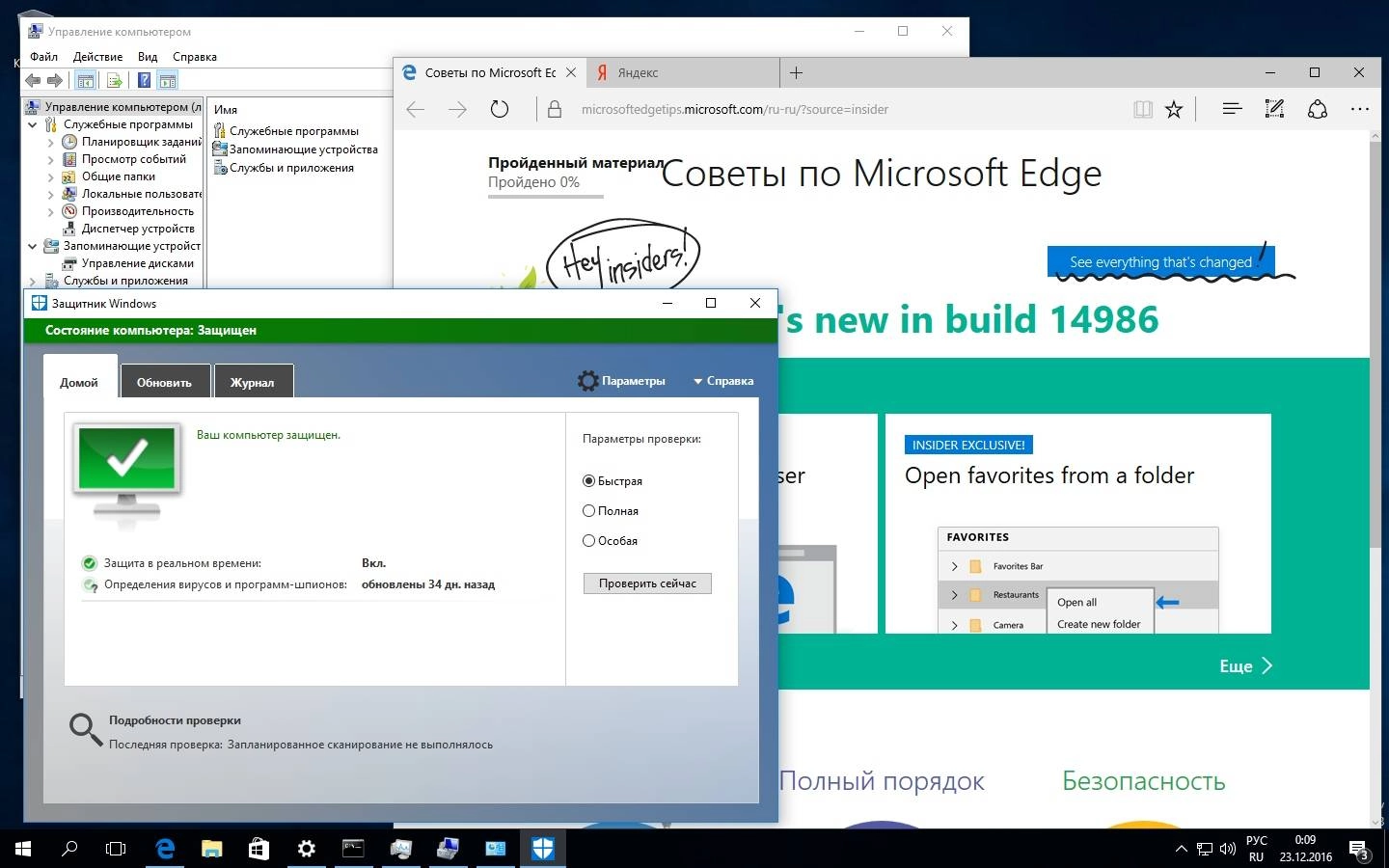
Task: Click Forward arrow in Computer Management toolbar
Action: click(x=55, y=81)
